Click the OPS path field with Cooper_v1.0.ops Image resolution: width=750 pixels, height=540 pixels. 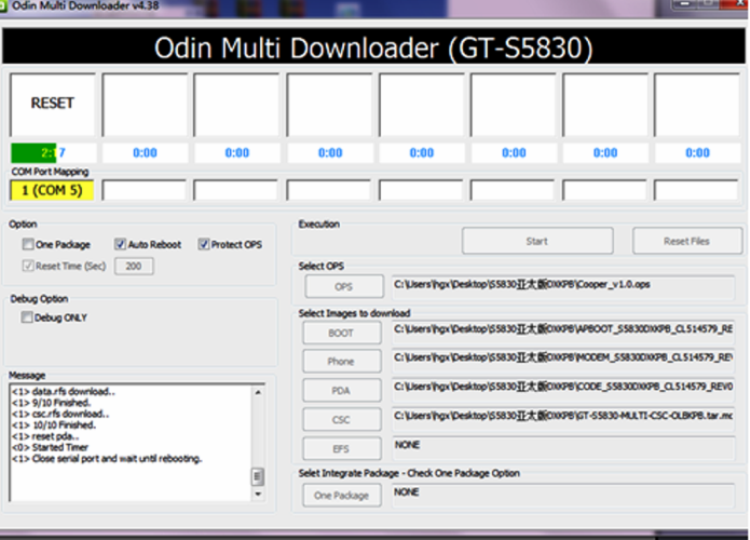click(x=563, y=286)
